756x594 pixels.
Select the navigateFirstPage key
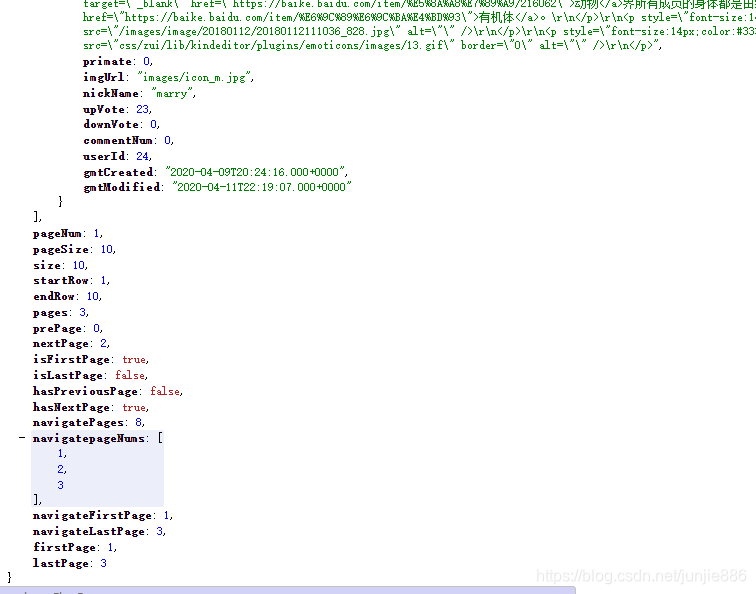click(x=92, y=516)
